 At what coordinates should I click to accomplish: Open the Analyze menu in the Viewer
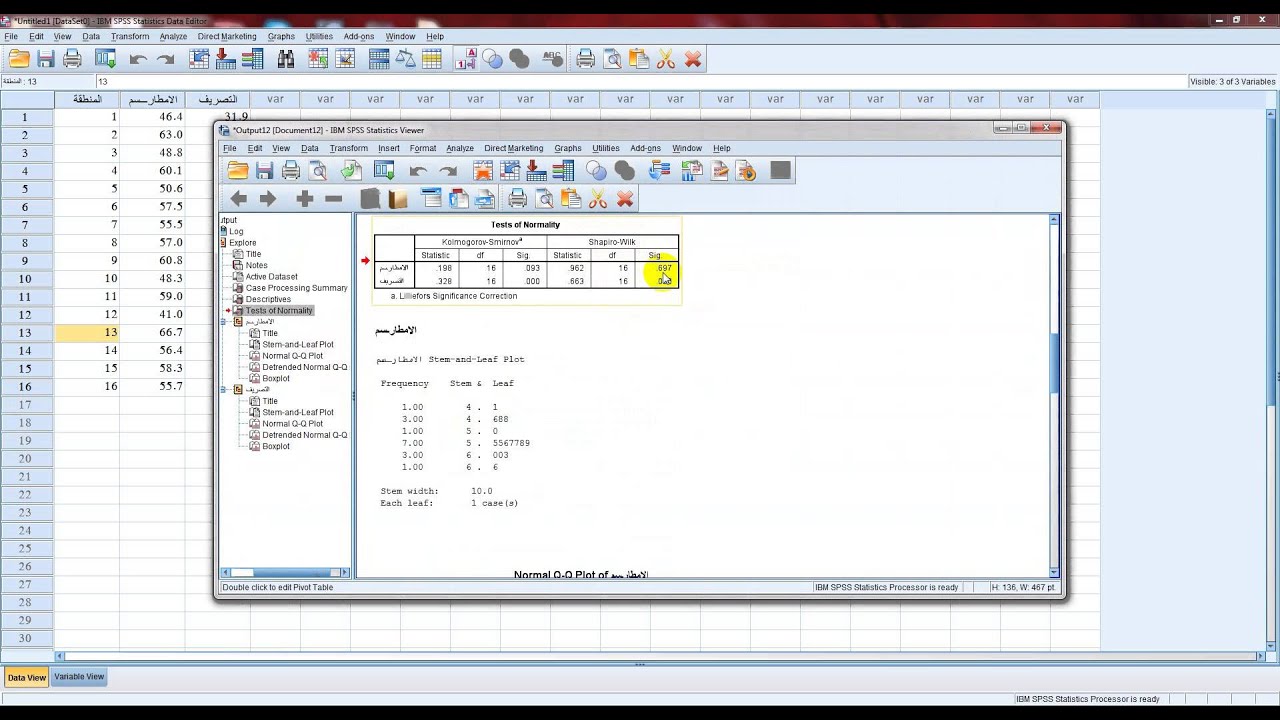[x=459, y=148]
